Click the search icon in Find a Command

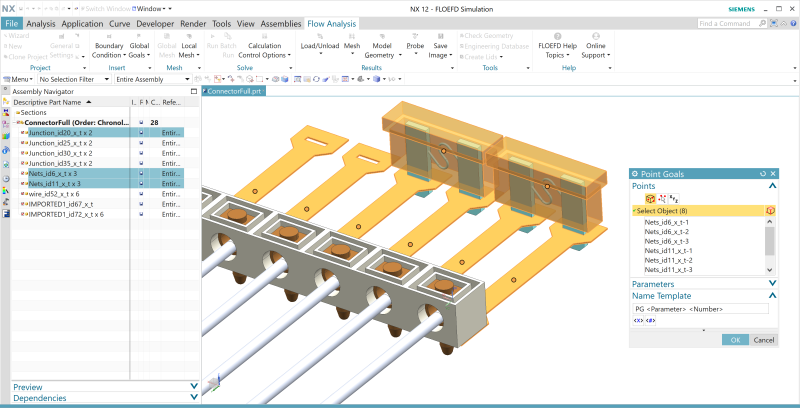point(762,23)
